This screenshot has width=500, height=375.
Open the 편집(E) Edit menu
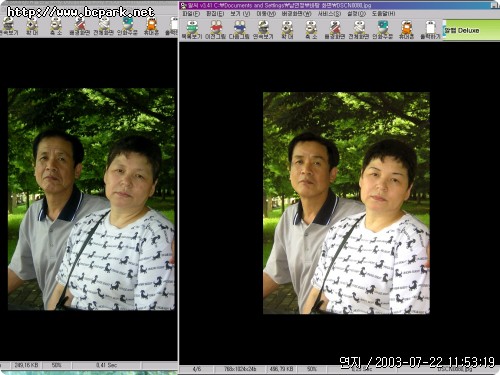(x=215, y=14)
